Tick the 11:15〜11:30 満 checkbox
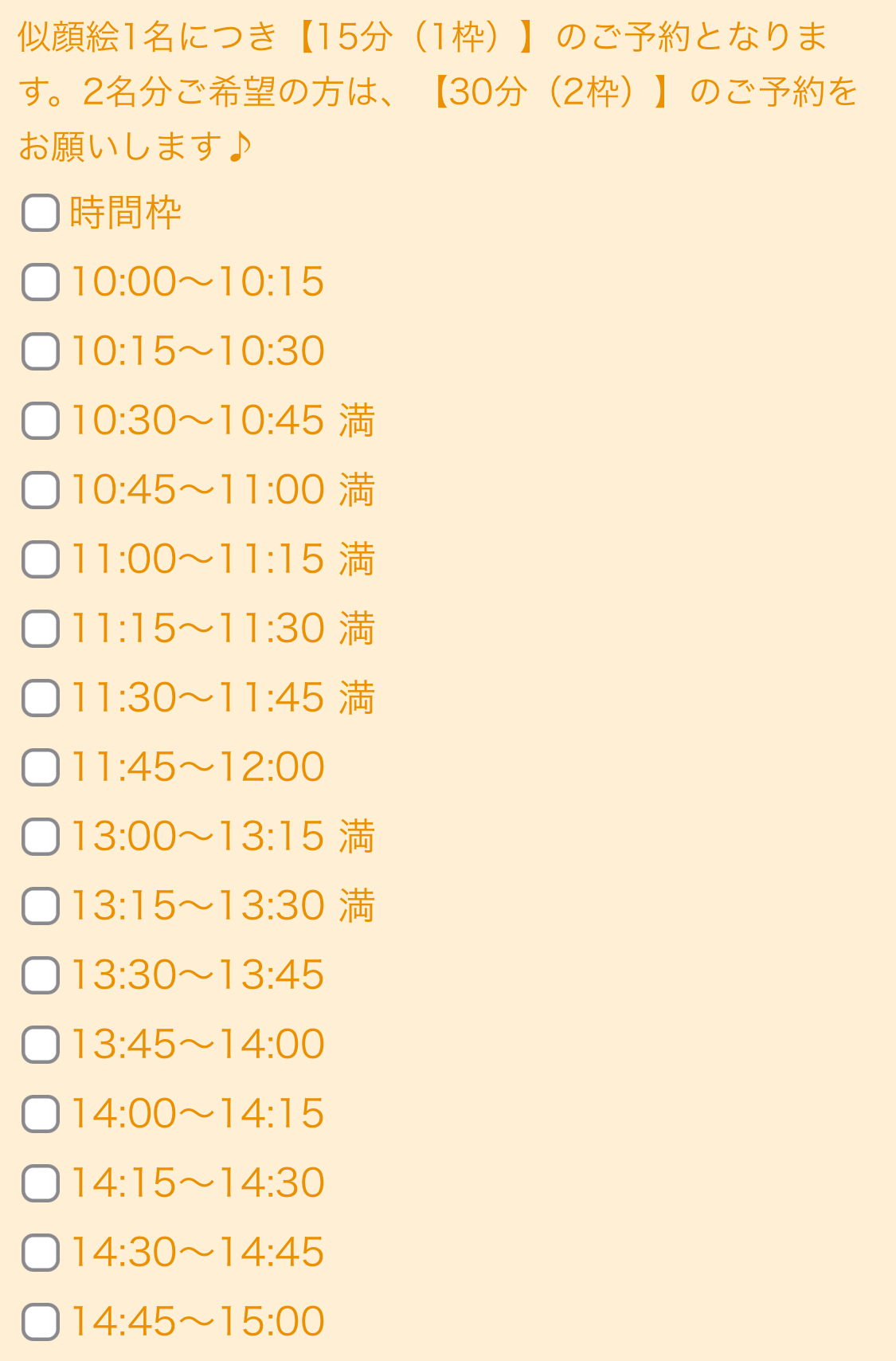 (41, 629)
